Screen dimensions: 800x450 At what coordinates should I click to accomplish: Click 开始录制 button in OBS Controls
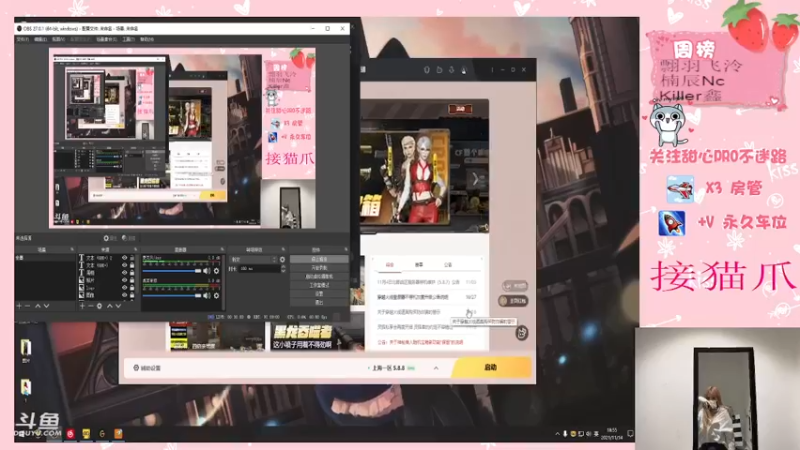point(319,268)
